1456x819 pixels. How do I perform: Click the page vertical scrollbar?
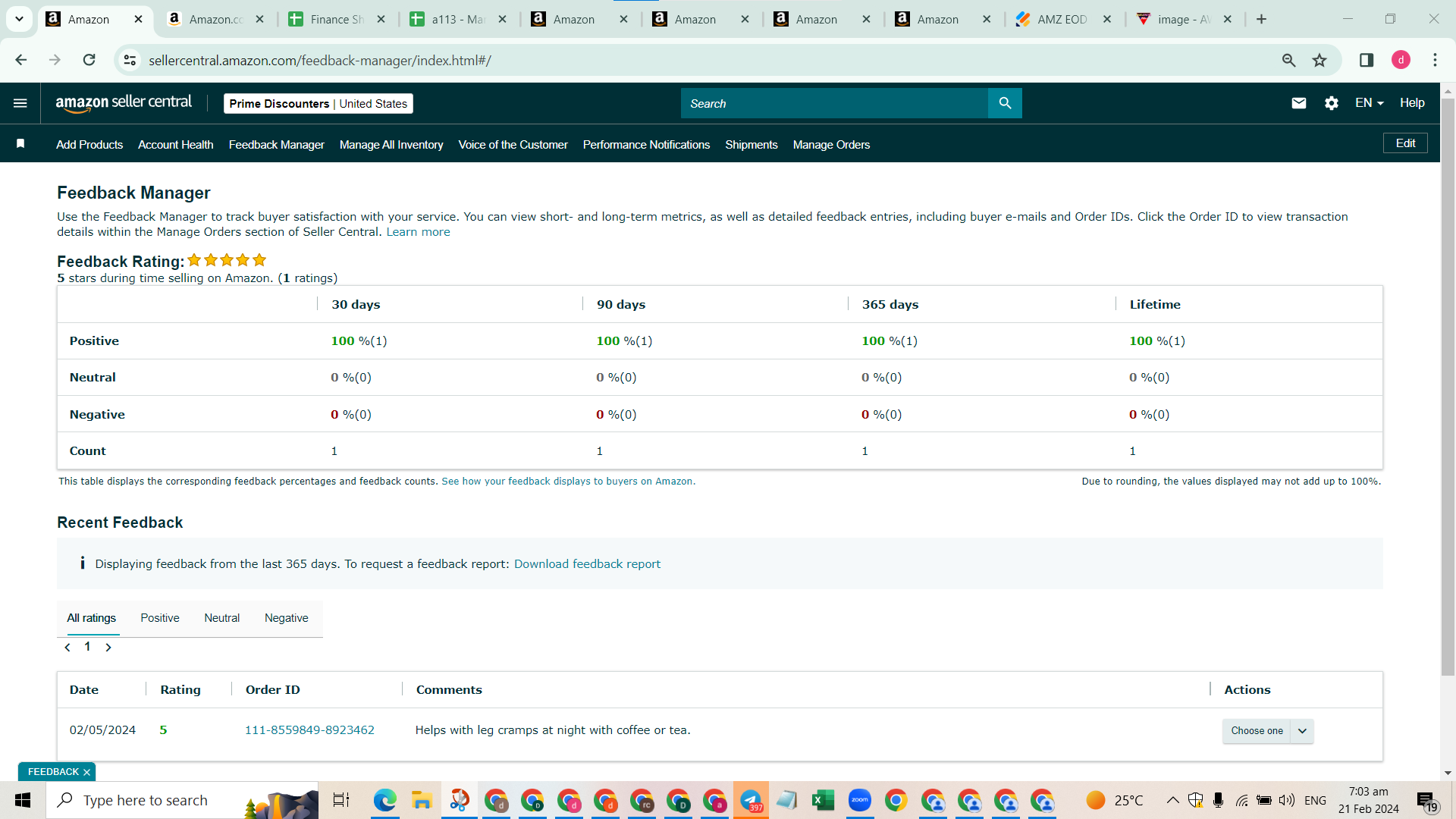[1448, 387]
